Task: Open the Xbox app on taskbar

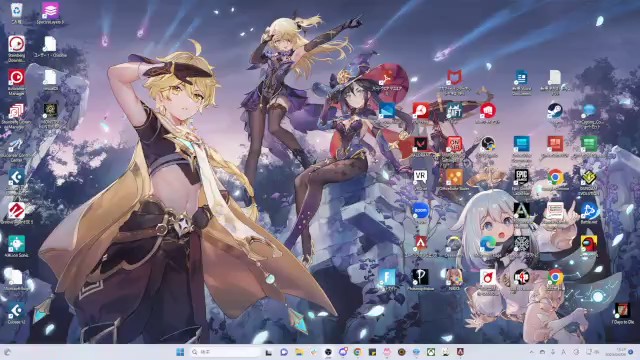Action: point(431,352)
